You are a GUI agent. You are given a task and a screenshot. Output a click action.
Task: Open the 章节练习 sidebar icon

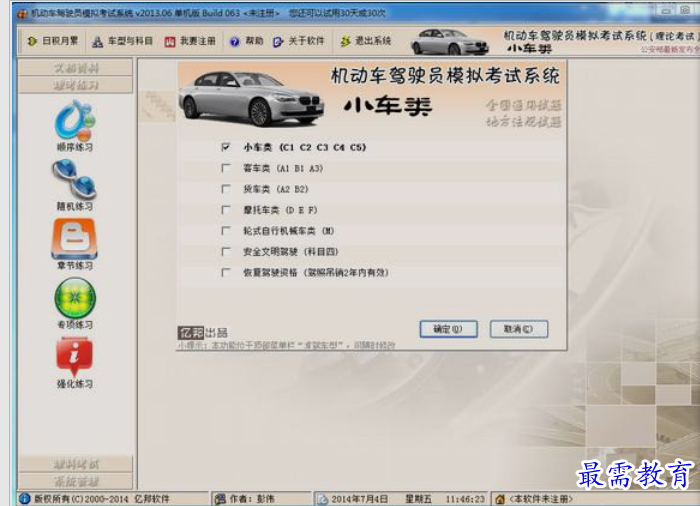pyautogui.click(x=75, y=244)
